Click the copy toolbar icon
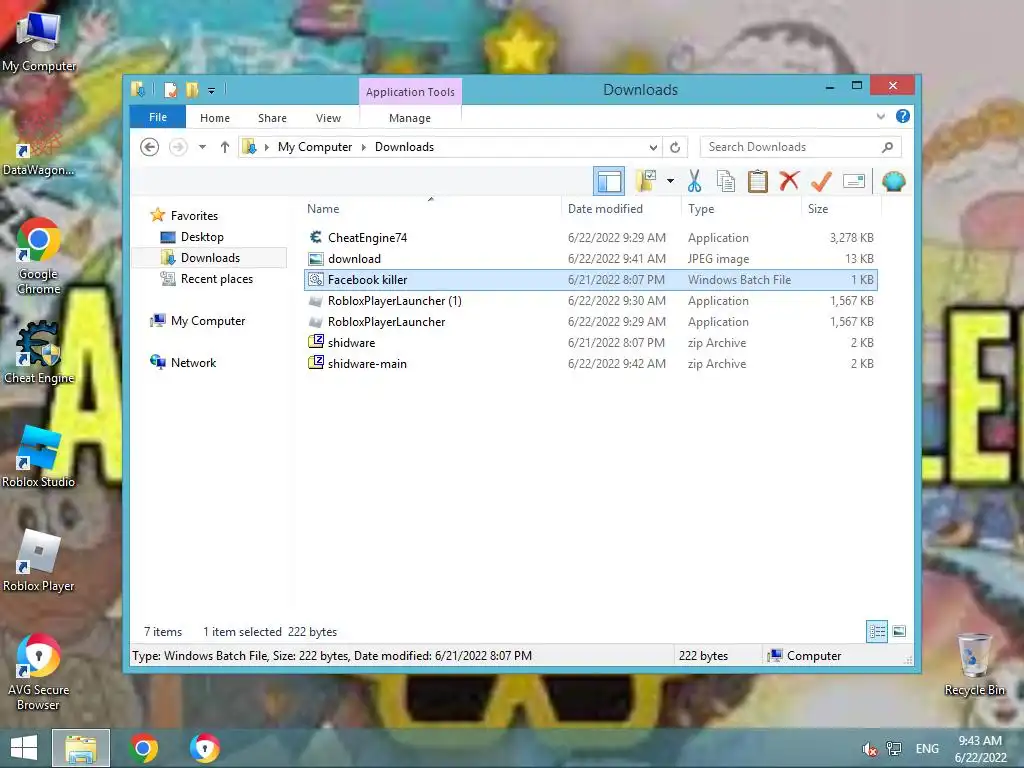The width and height of the screenshot is (1024, 768). [x=726, y=181]
